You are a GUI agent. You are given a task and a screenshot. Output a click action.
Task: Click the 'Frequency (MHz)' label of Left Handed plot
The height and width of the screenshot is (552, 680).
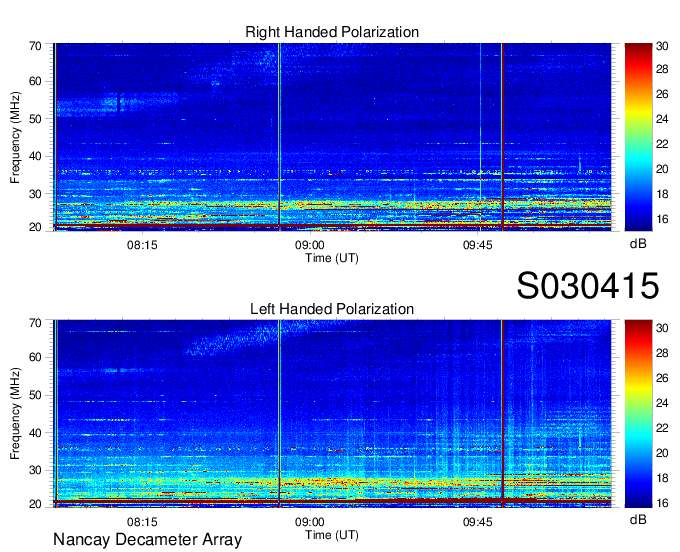[x=15, y=414]
